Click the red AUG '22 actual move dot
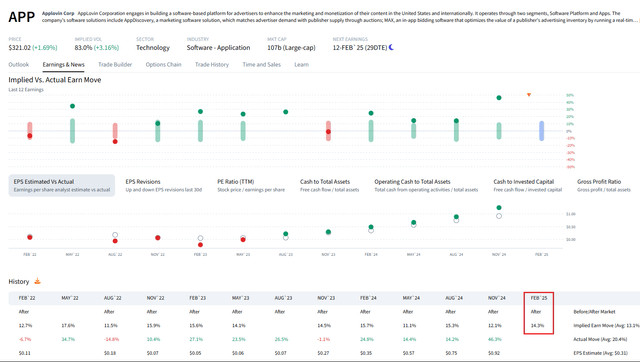Viewport: 640px width, 362px height. point(115,142)
